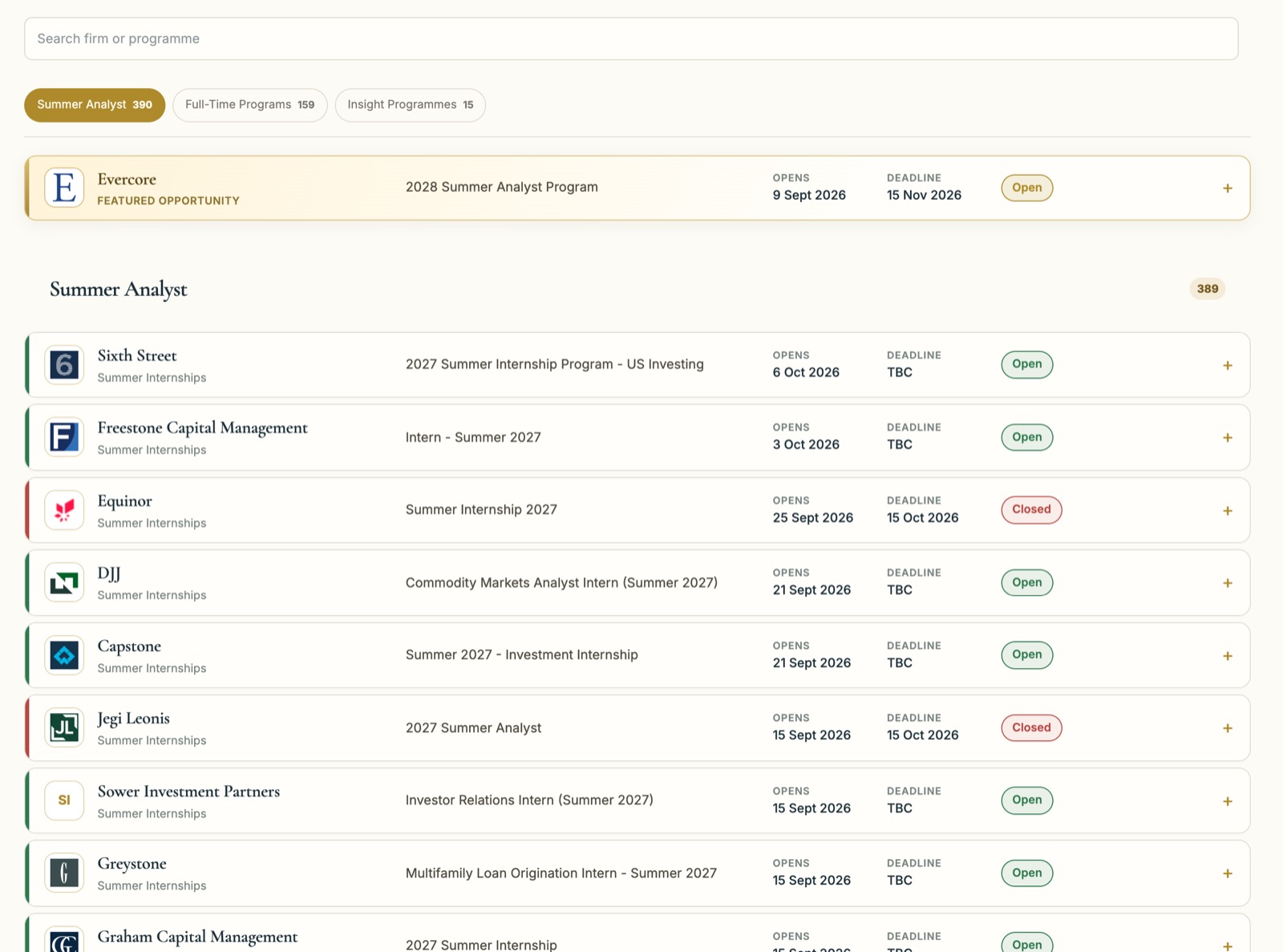This screenshot has height=952, width=1283.
Task: Click the Greystone logo icon
Action: 64,873
